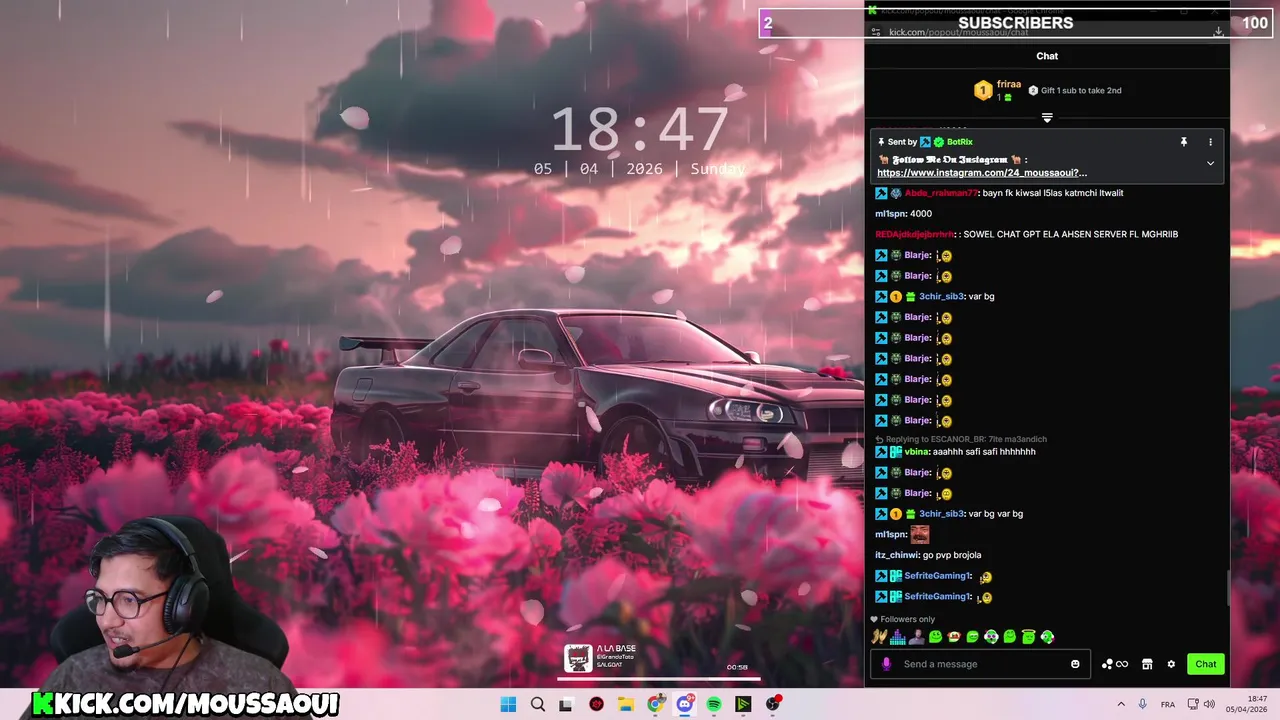The image size is (1280, 720).
Task: Click the kick.com popout chat URL
Action: tap(958, 32)
